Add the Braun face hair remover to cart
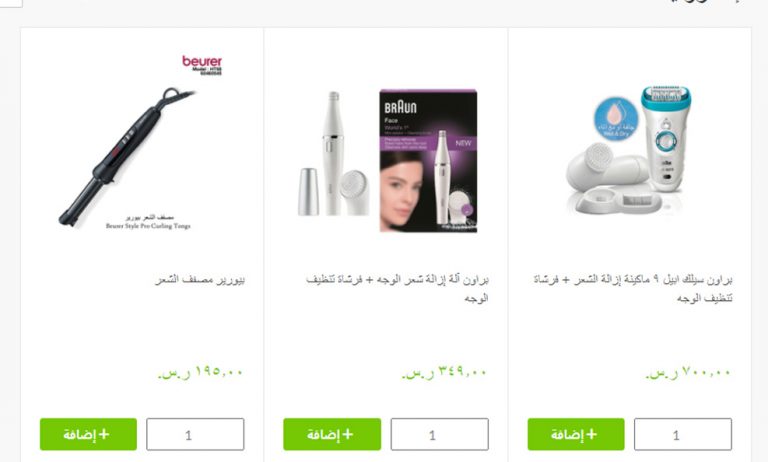768x462 pixels. [332, 434]
